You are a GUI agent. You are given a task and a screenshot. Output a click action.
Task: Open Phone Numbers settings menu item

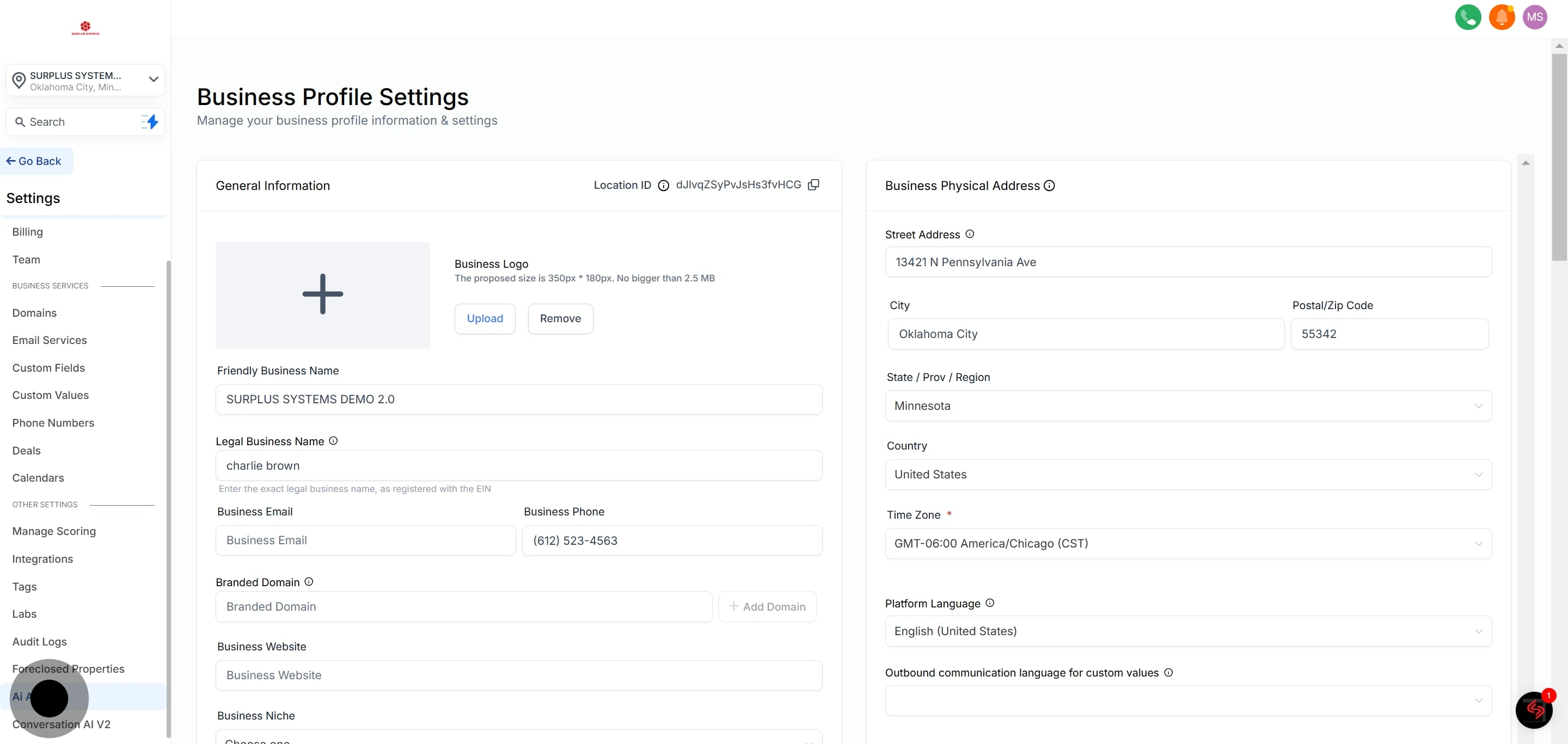[53, 423]
